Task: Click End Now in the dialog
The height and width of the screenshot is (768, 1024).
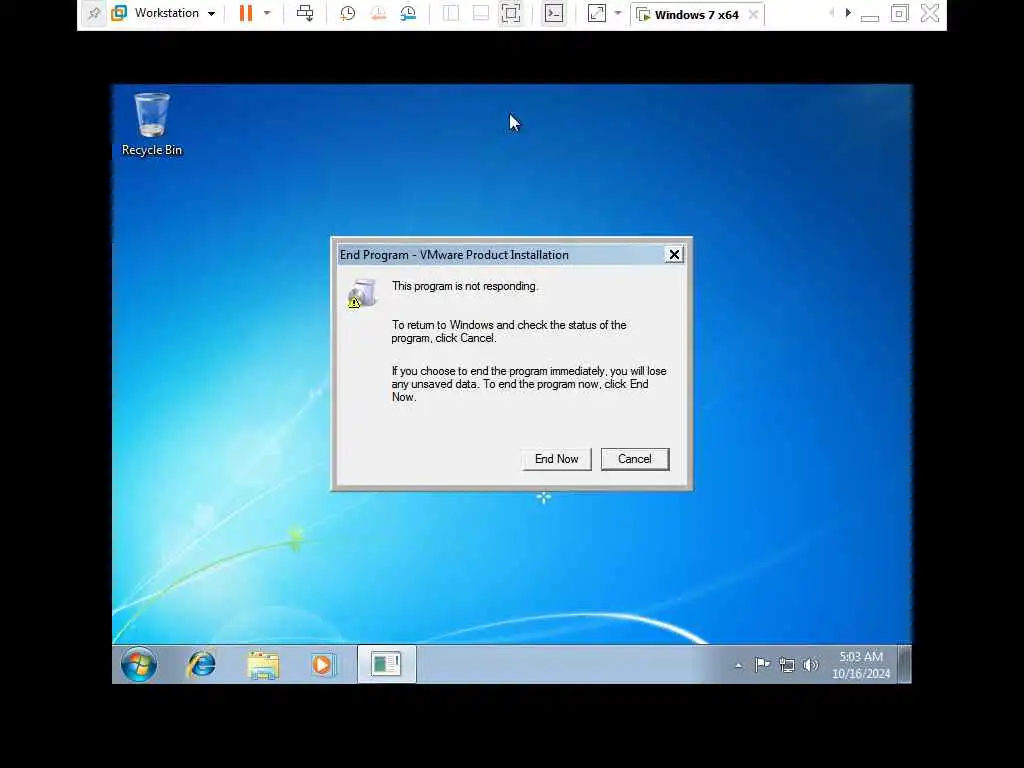Action: (556, 459)
